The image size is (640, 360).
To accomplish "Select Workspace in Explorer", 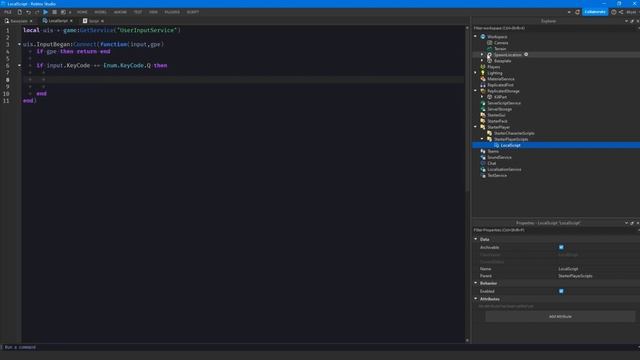I will pyautogui.click(x=497, y=37).
